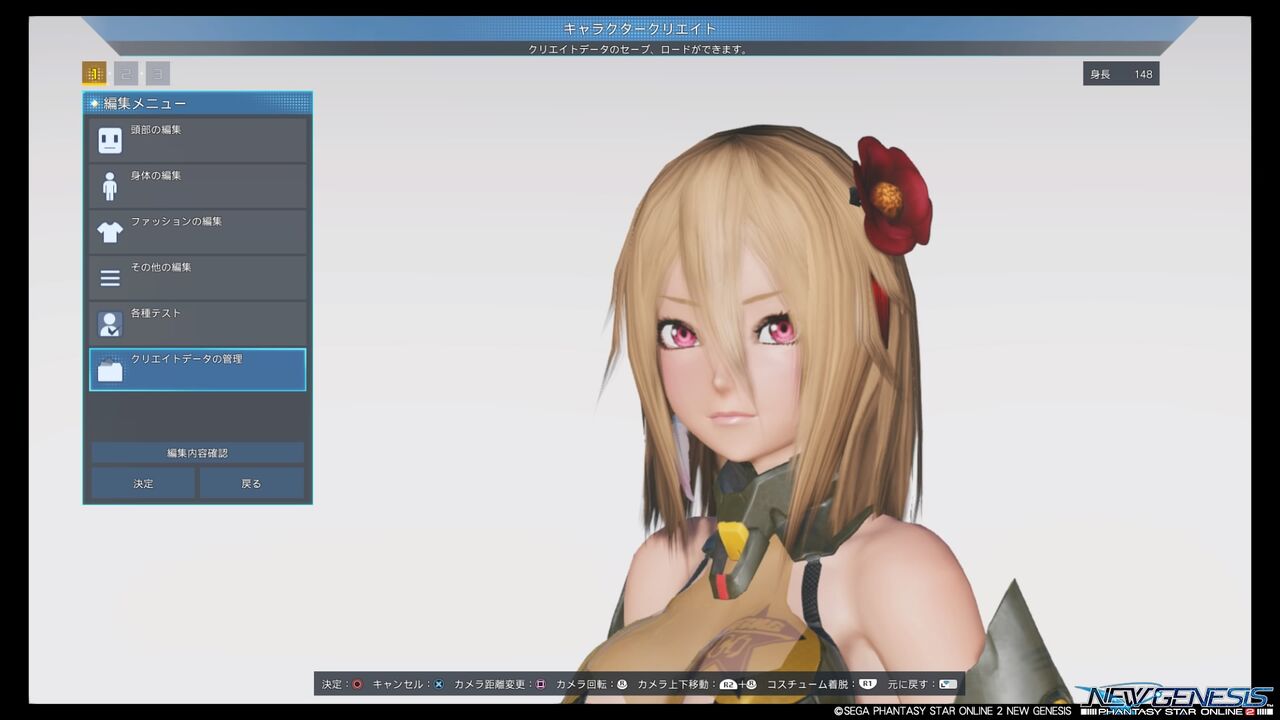
Task: Open the 頭部の編集 menu item
Action: 198,140
